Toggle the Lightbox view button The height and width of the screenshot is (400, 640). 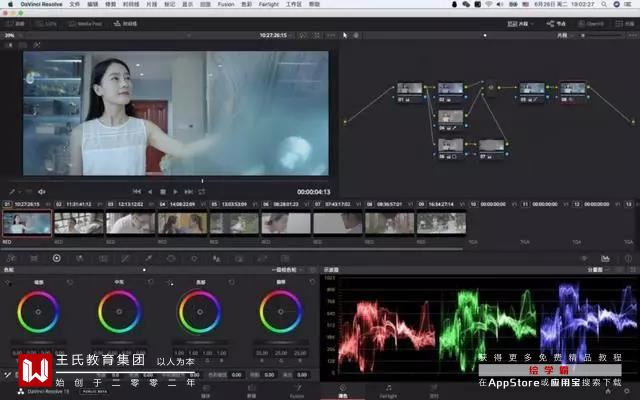(625, 24)
